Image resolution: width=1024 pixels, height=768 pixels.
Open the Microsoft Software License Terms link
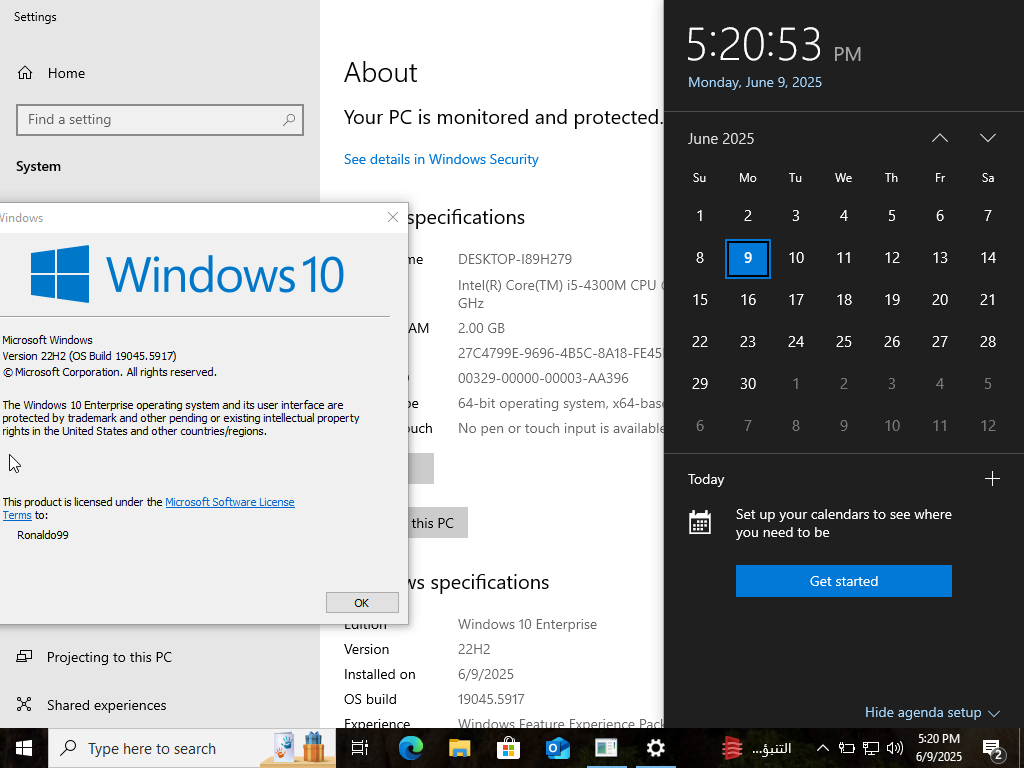click(x=230, y=502)
